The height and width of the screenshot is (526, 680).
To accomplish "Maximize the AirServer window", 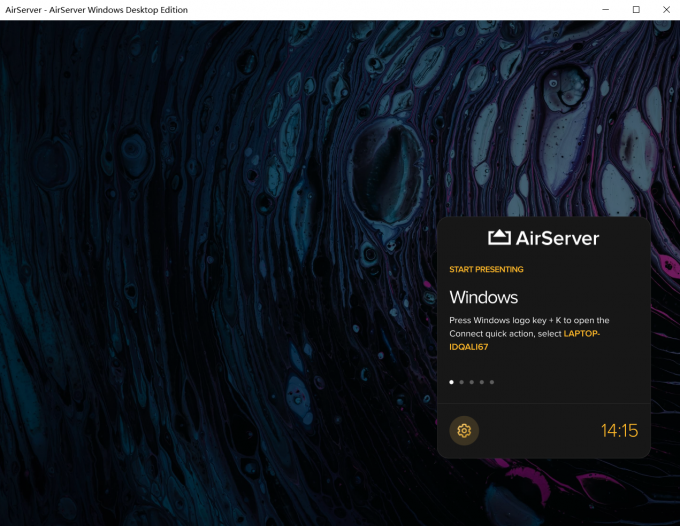I will click(x=636, y=10).
